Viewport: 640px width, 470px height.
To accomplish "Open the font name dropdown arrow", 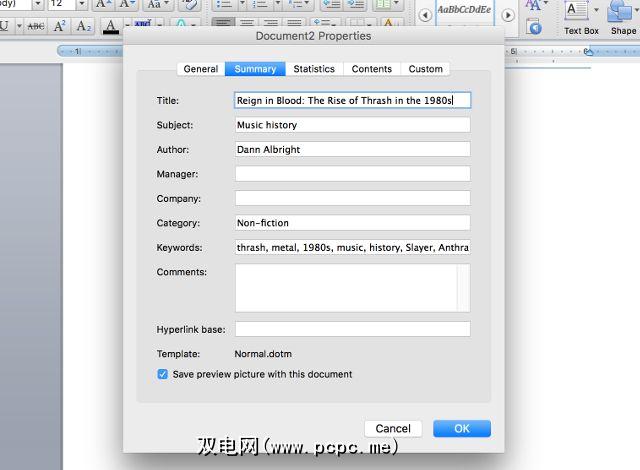I will [x=38, y=4].
